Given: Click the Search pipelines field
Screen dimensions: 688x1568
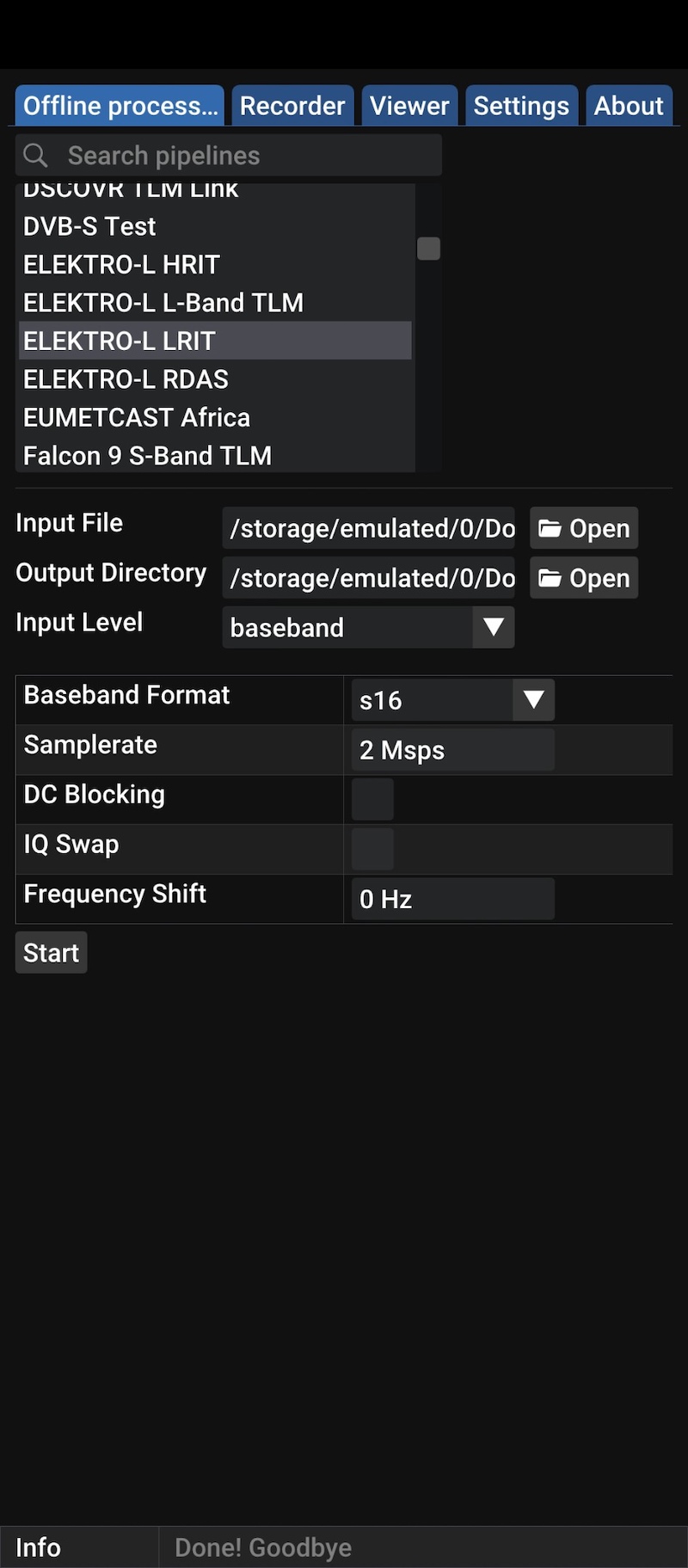Looking at the screenshot, I should point(229,156).
